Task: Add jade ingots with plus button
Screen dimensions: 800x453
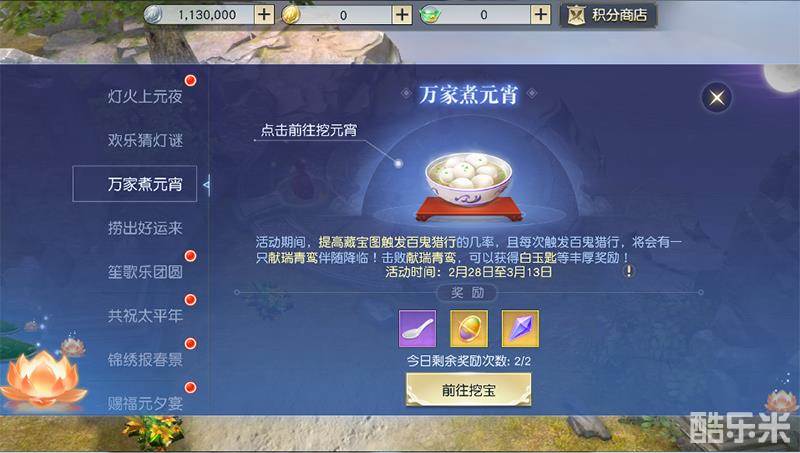Action: tap(540, 15)
